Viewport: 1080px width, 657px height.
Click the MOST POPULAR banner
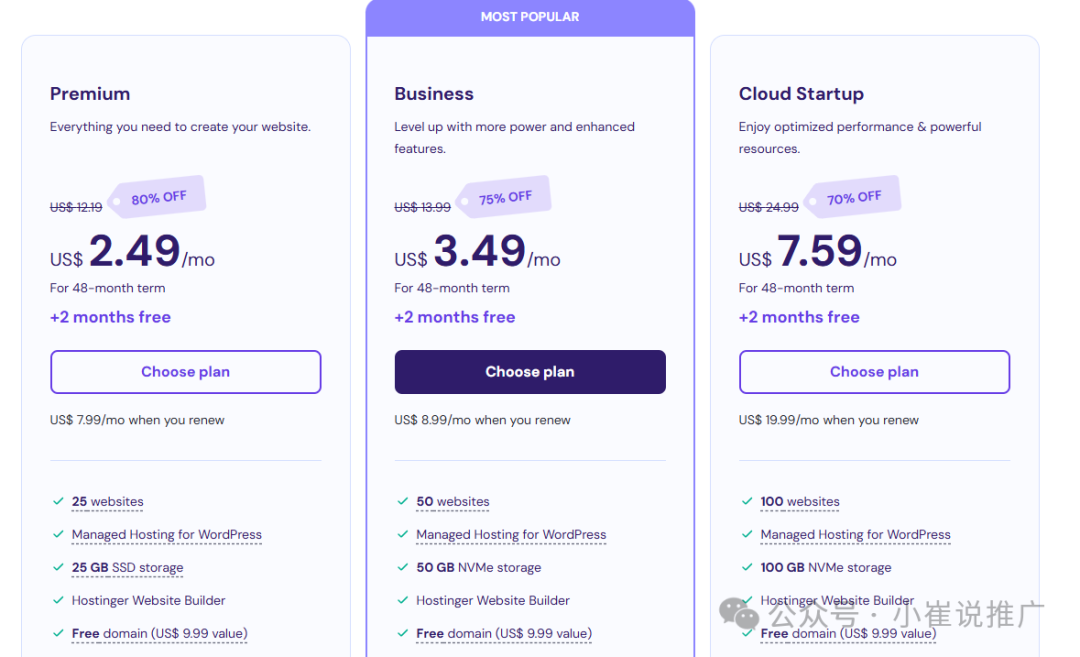click(530, 17)
